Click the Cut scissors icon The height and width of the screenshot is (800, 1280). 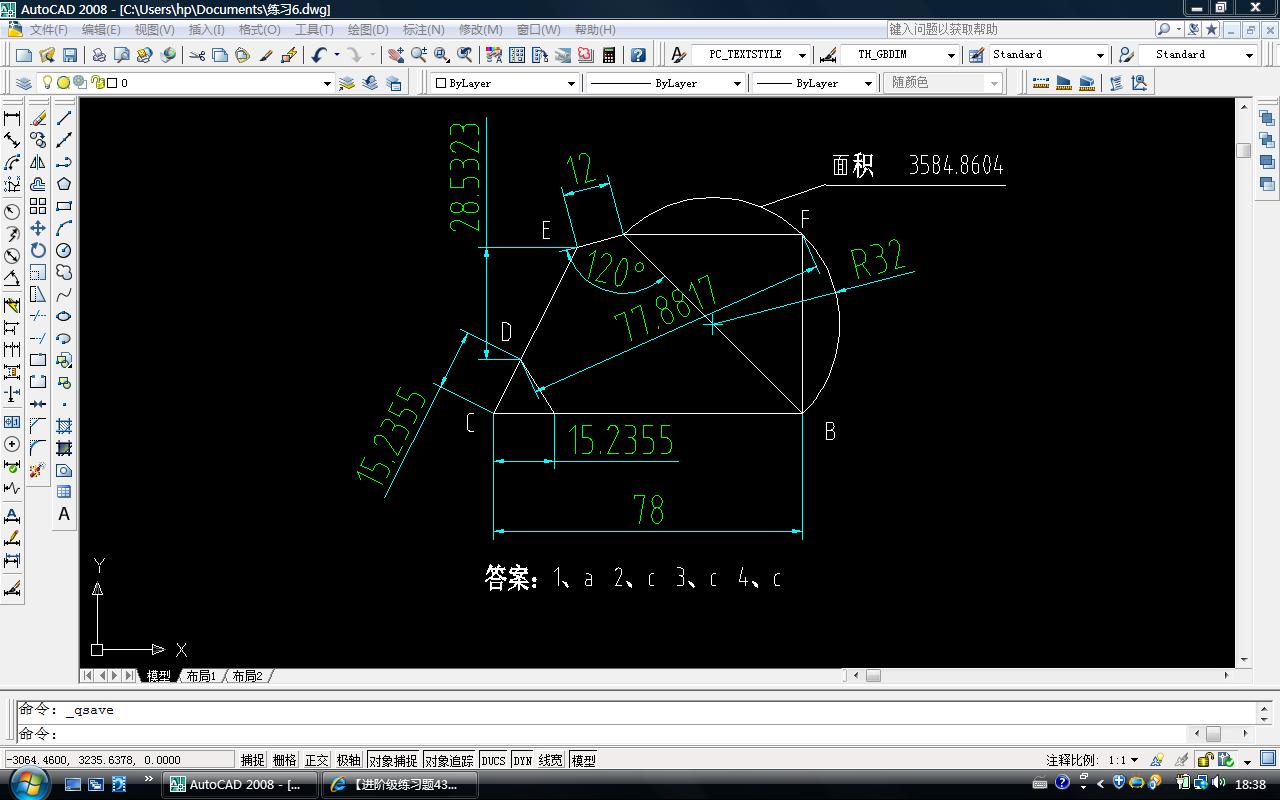tap(197, 55)
